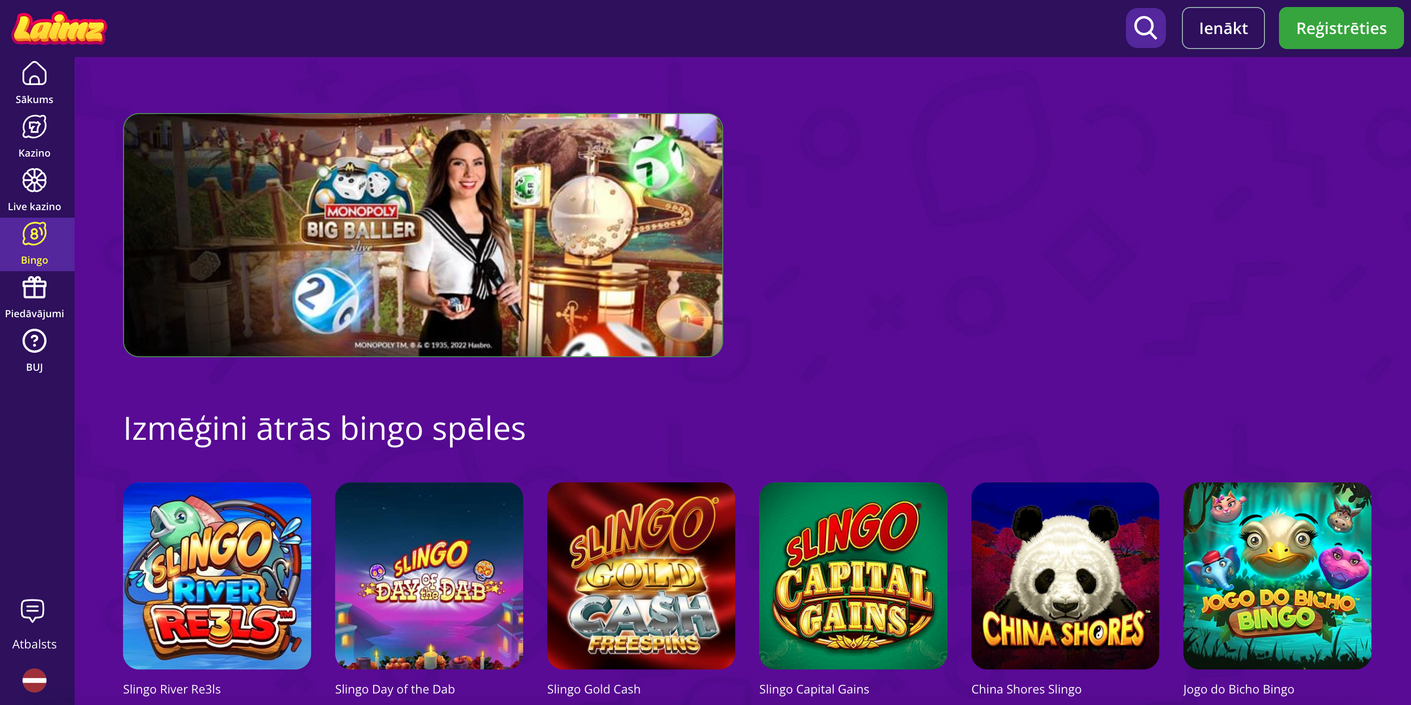The width and height of the screenshot is (1411, 705).
Task: Open the Monopoly Big Baller banner
Action: 423,235
